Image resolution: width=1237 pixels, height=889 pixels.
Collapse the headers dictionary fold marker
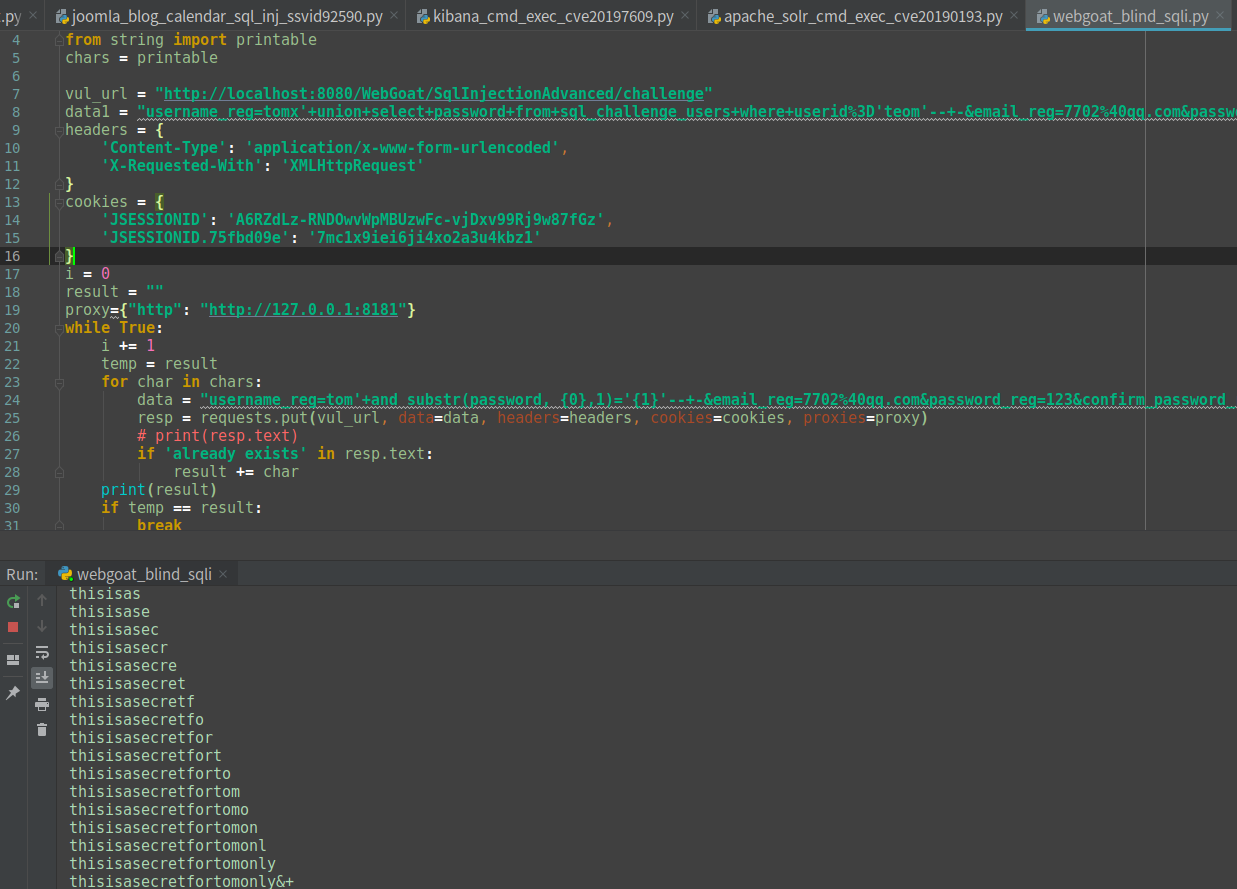(58, 130)
